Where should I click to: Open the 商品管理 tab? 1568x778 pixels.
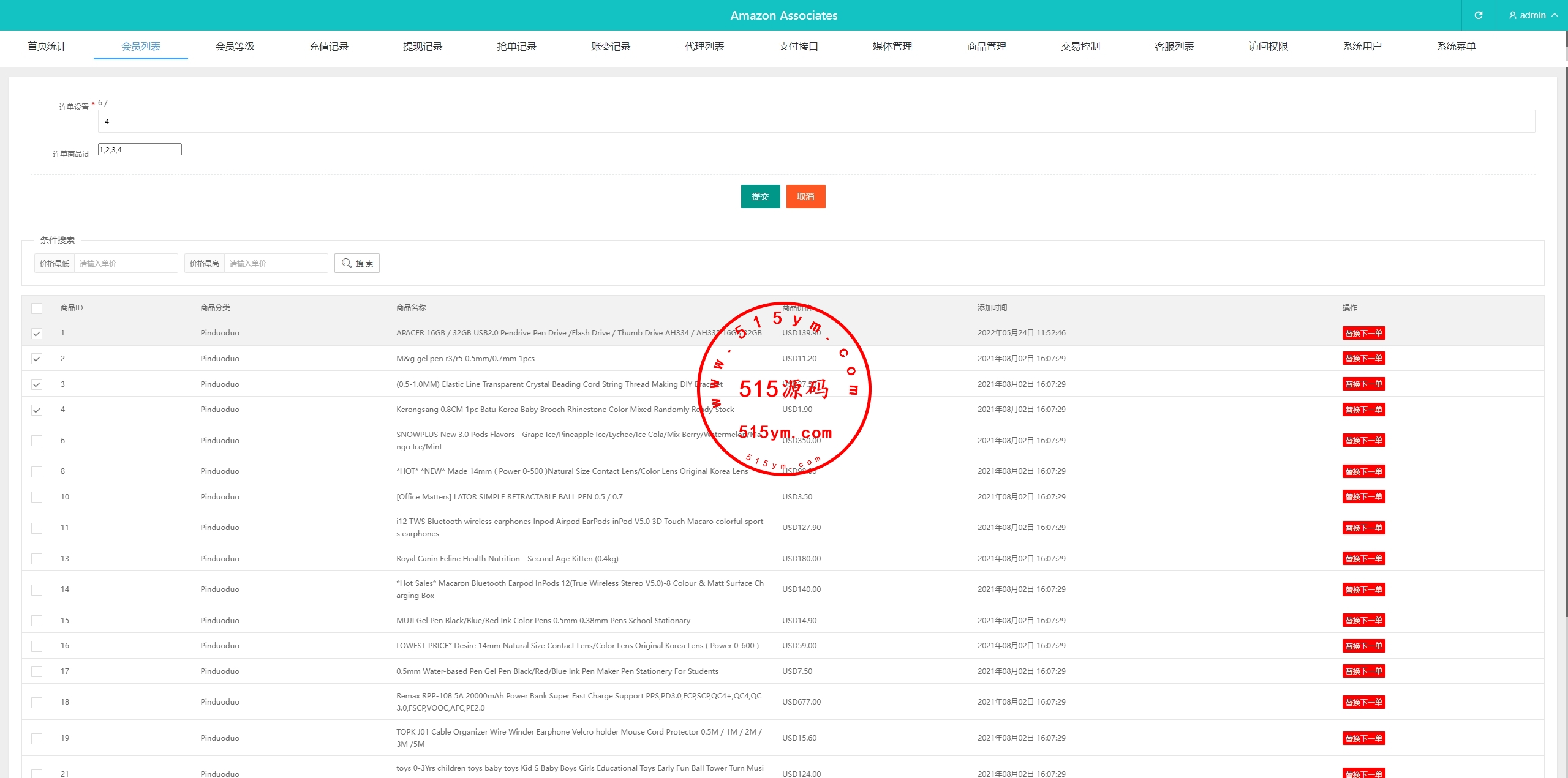(986, 47)
